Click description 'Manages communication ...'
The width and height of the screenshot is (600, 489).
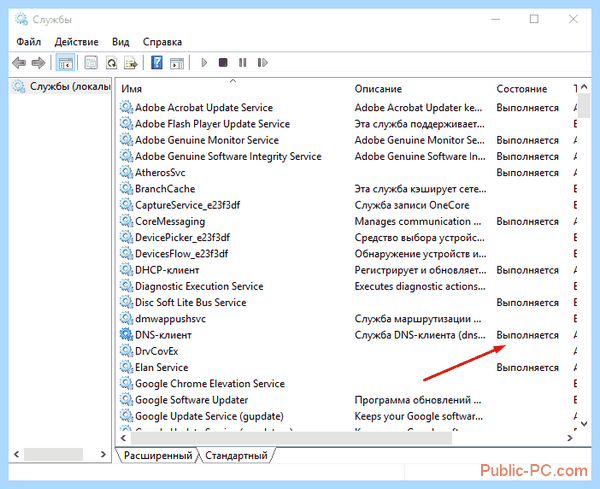point(418,221)
